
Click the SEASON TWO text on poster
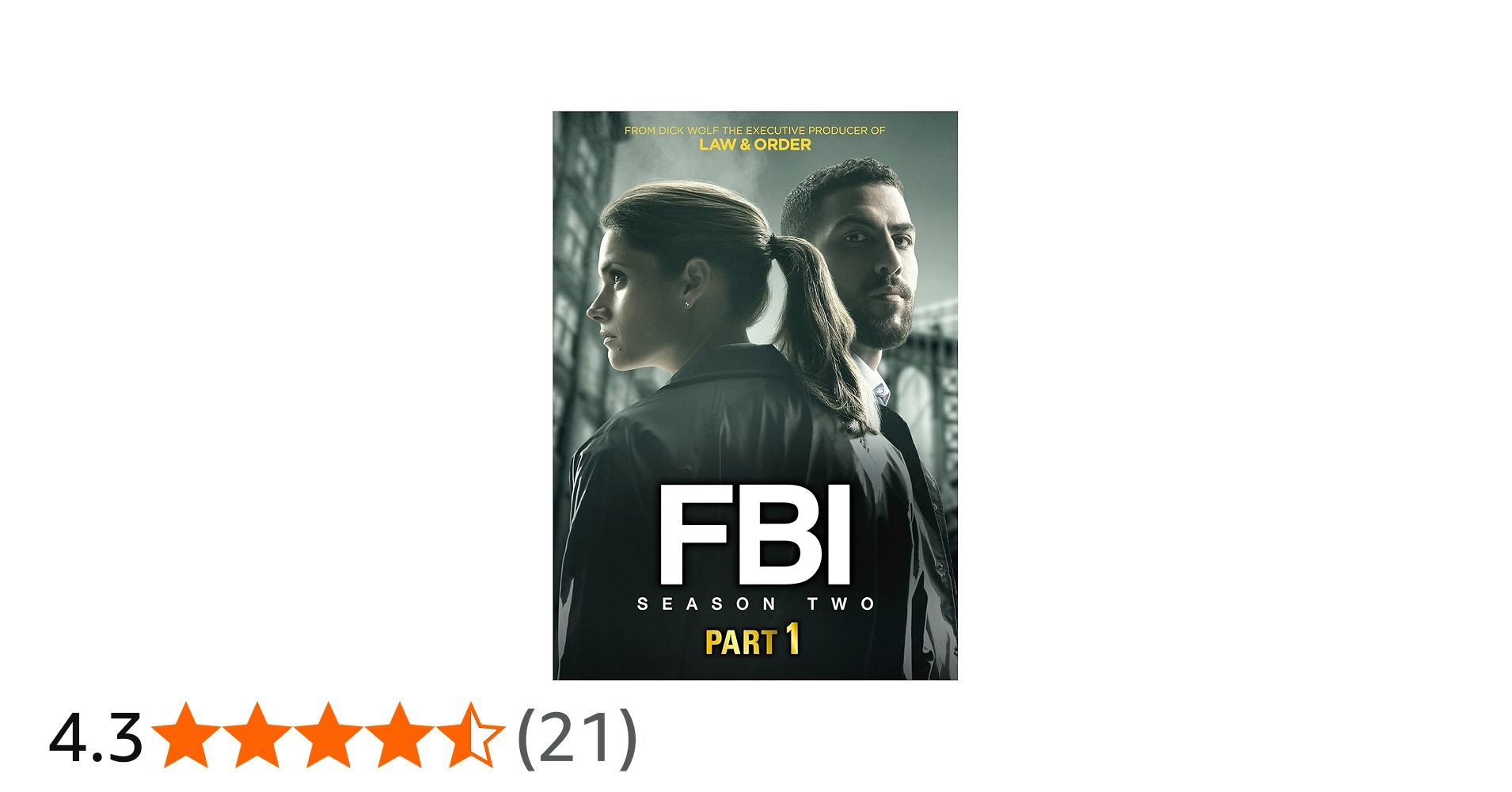tap(755, 604)
